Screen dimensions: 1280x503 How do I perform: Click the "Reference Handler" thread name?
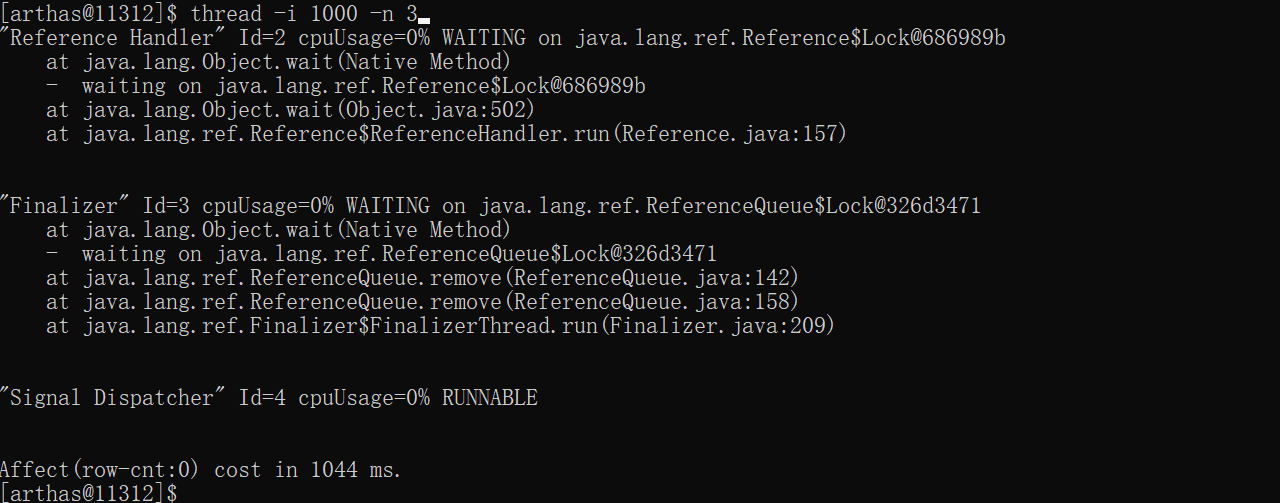[113, 39]
